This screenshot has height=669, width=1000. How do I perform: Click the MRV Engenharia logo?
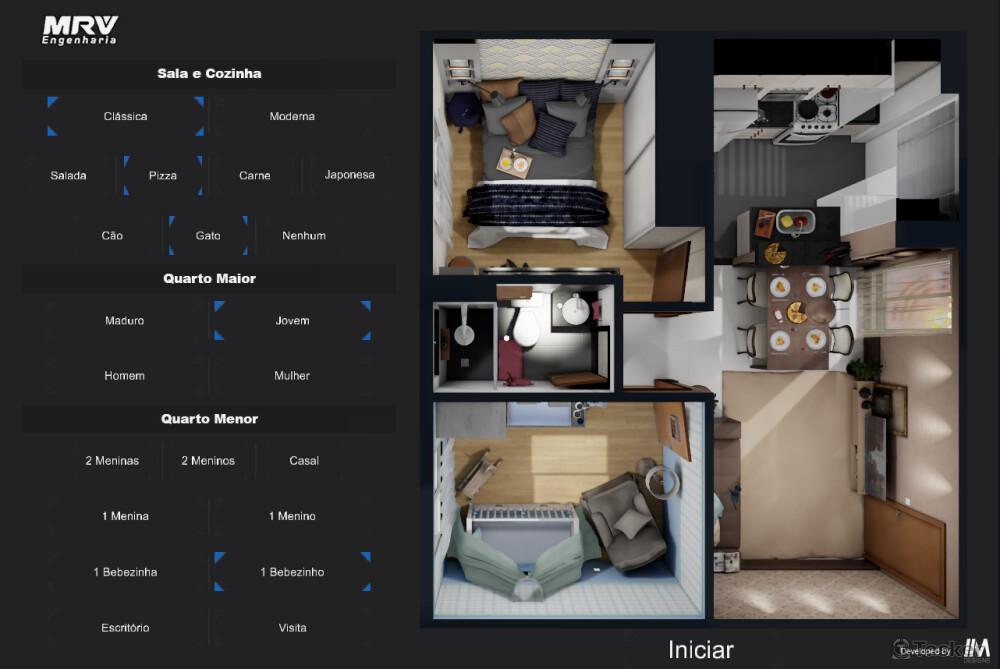80,29
